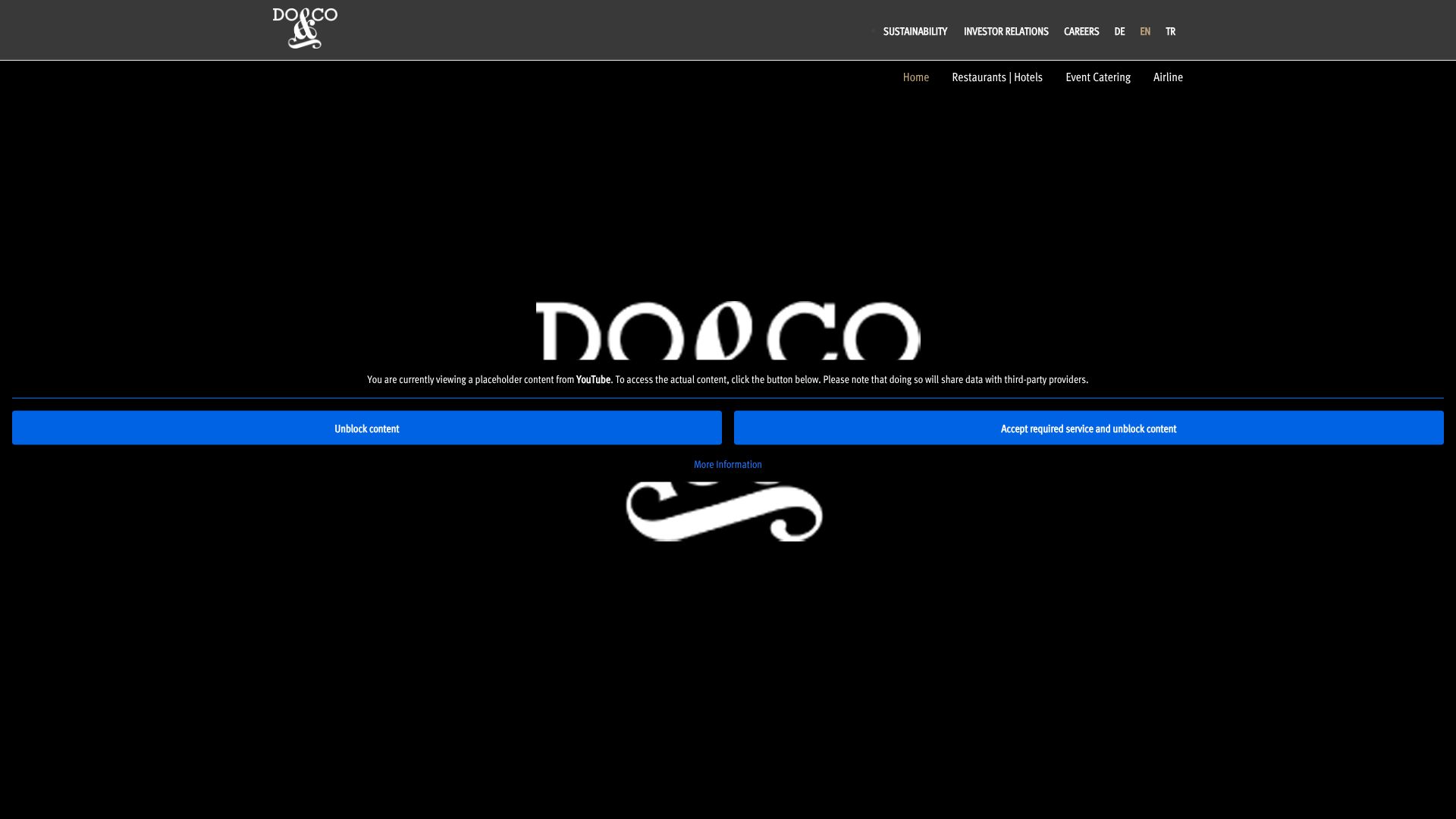Click the DO & CO logo in the header
Viewport: 1456px width, 819px height.
pos(305,29)
